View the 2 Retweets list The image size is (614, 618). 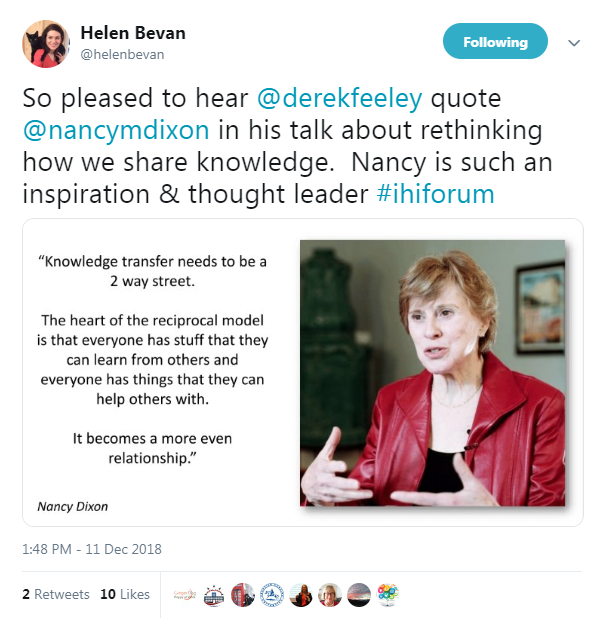[56, 594]
